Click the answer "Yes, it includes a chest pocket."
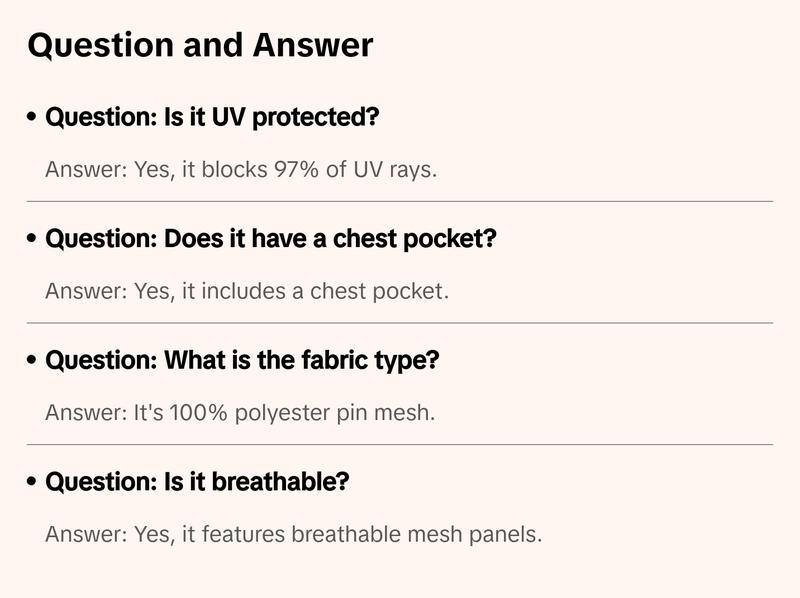This screenshot has width=800, height=598. click(247, 292)
